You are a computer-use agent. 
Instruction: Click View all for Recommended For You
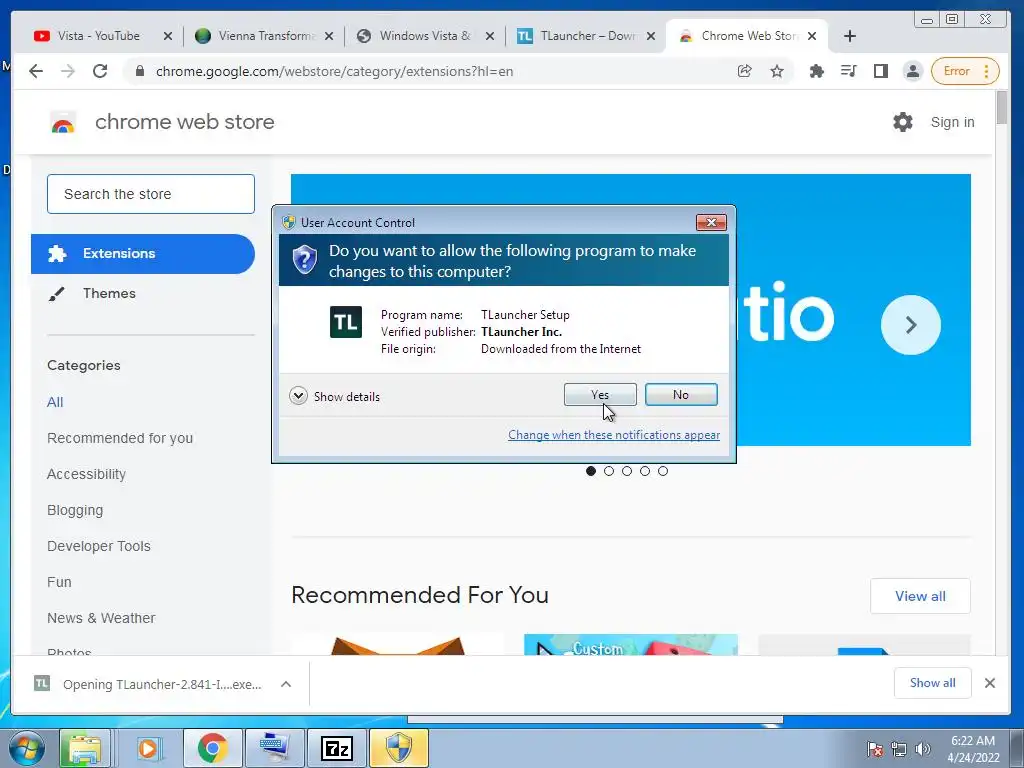pyautogui.click(x=920, y=596)
